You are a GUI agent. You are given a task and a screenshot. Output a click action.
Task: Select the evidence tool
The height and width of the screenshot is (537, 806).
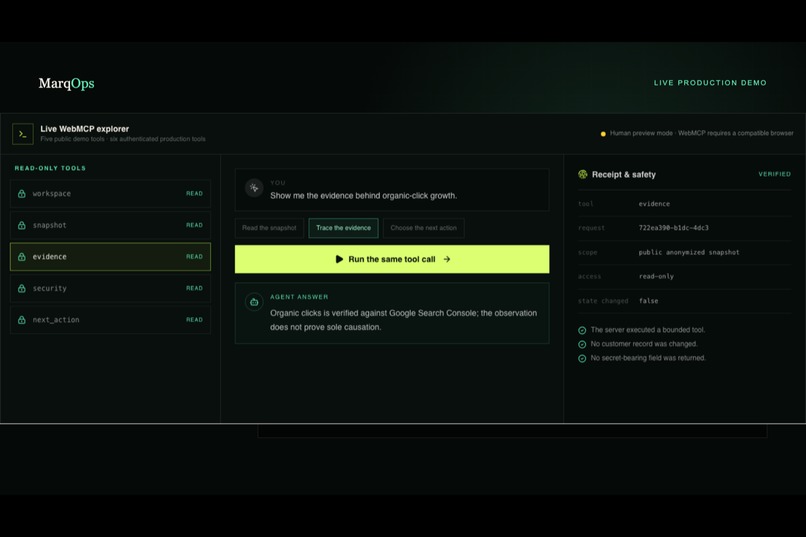110,256
